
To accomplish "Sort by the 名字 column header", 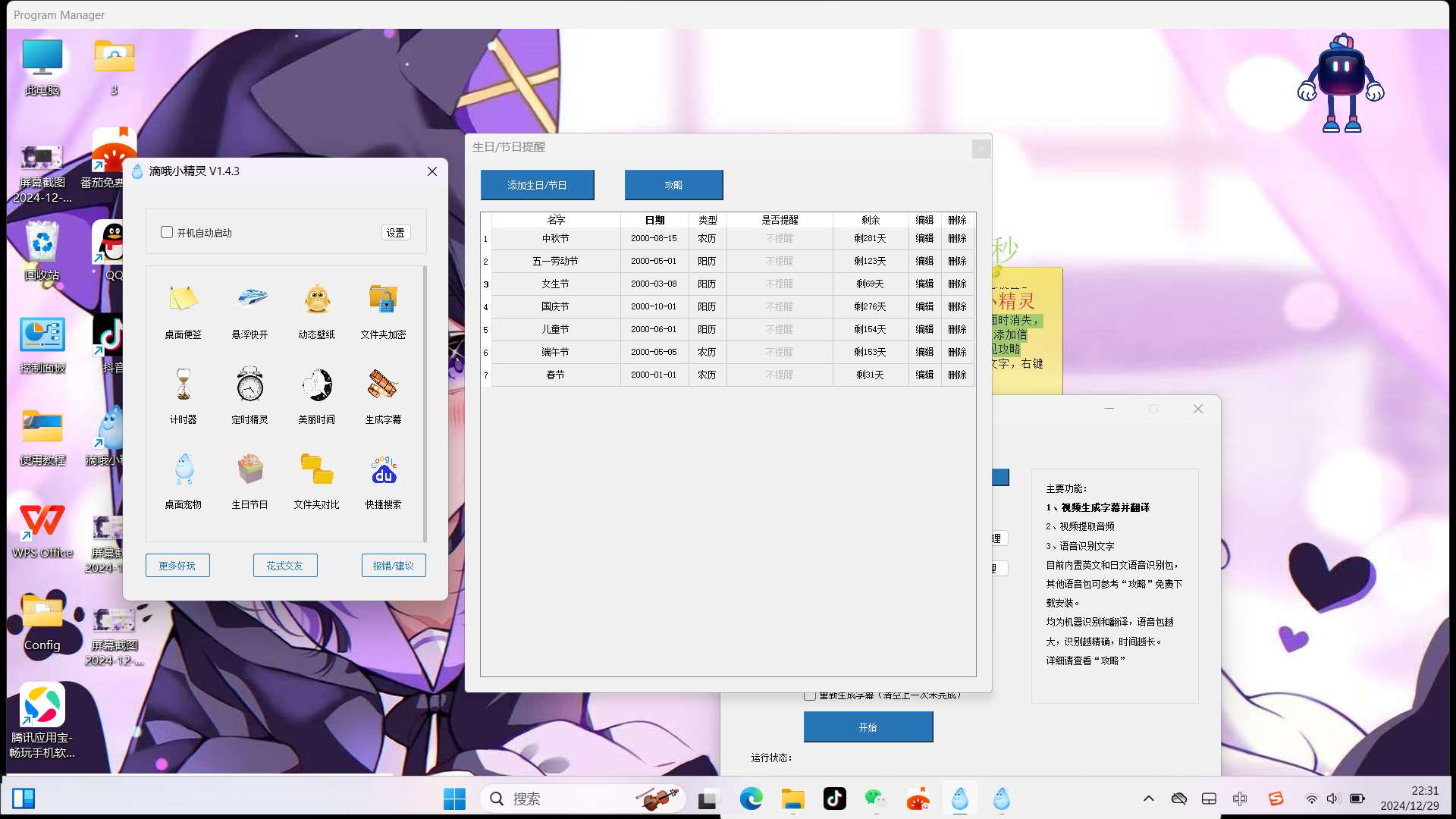I will 556,220.
